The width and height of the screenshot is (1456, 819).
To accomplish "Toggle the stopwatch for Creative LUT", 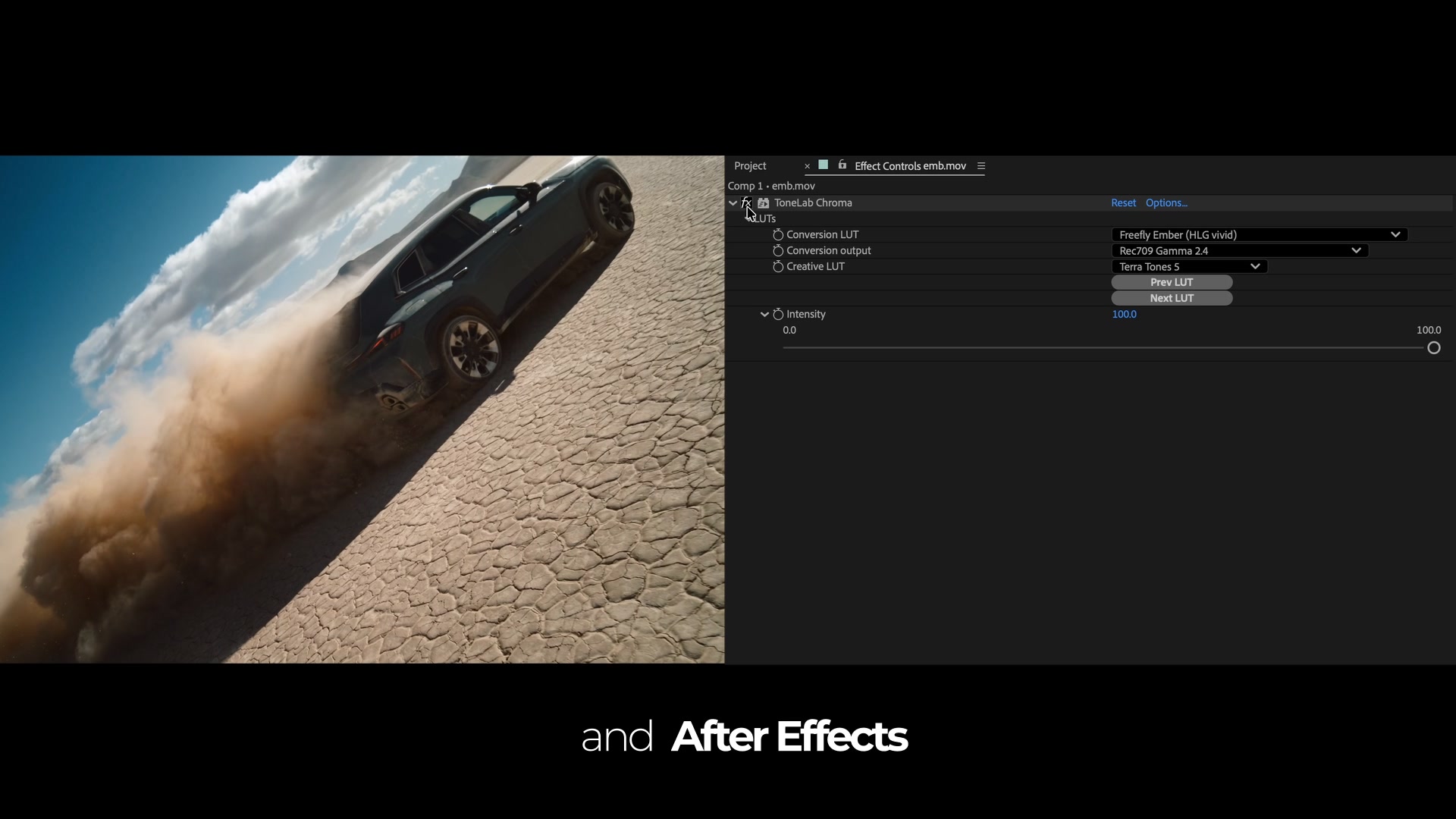I will point(777,267).
